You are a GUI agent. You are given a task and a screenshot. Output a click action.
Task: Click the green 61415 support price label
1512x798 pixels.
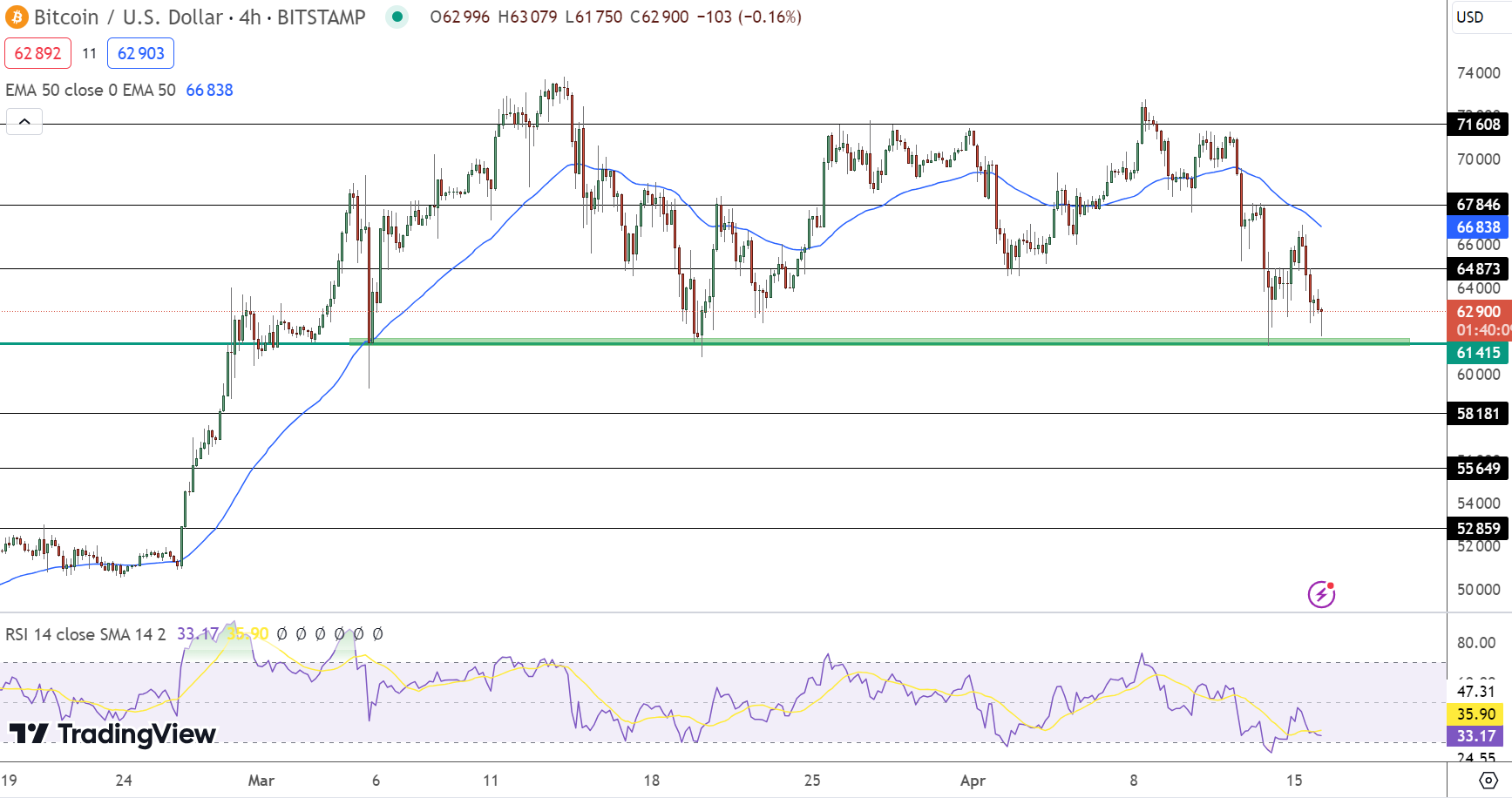pyautogui.click(x=1479, y=353)
